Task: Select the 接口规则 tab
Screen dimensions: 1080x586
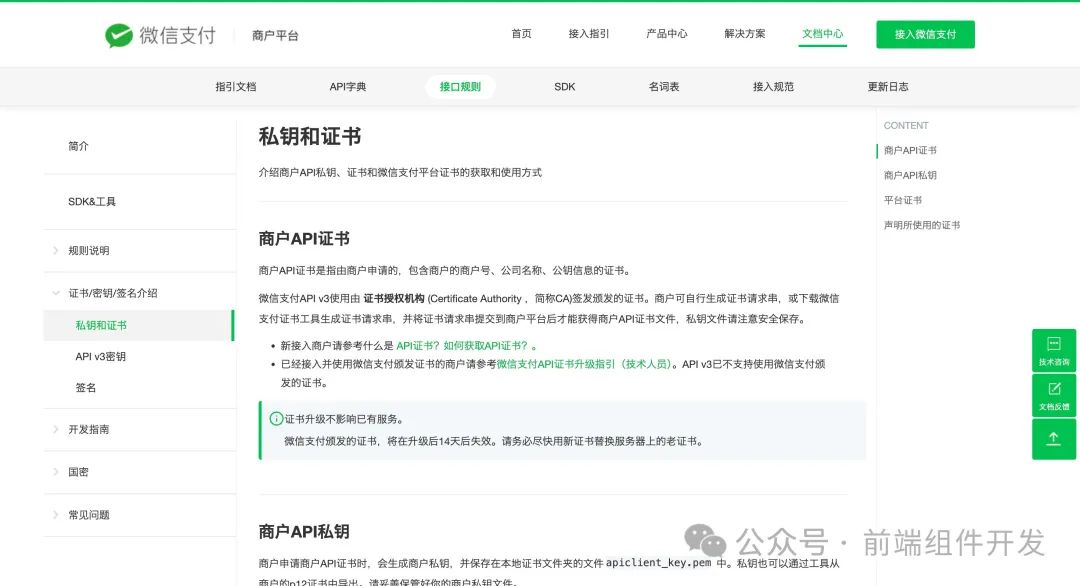Action: point(460,87)
